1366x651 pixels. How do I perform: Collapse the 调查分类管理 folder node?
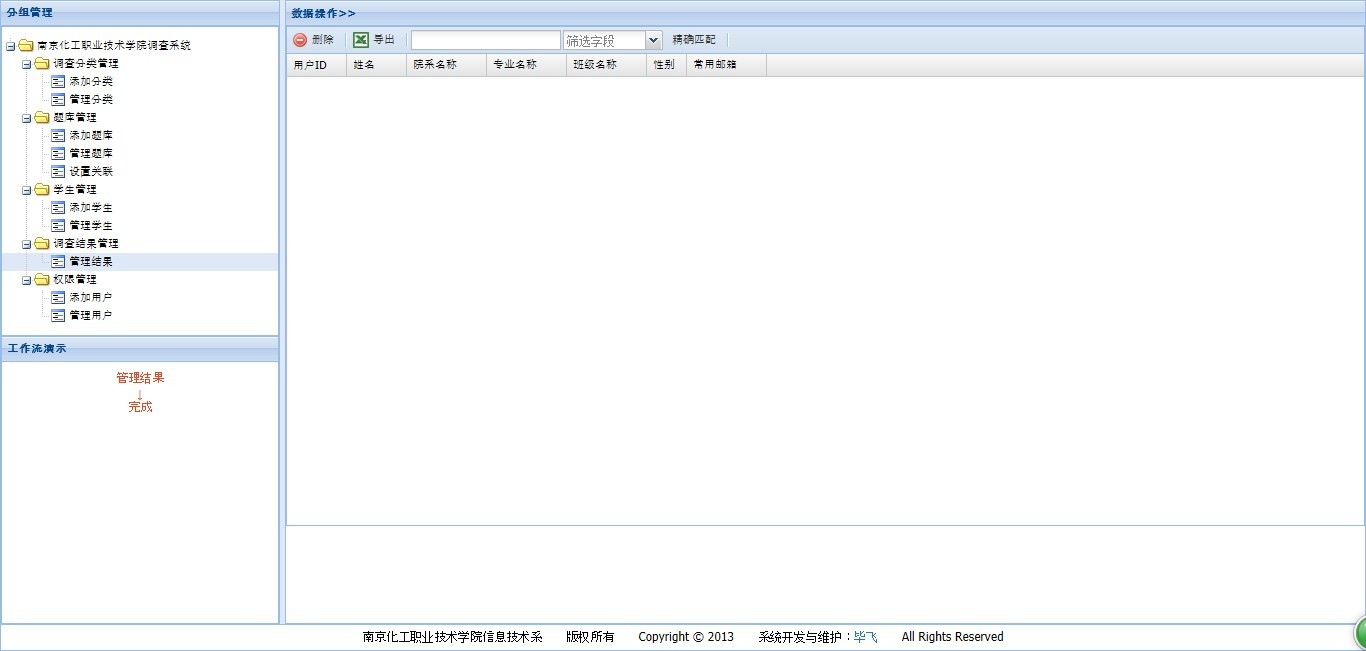pyautogui.click(x=27, y=64)
